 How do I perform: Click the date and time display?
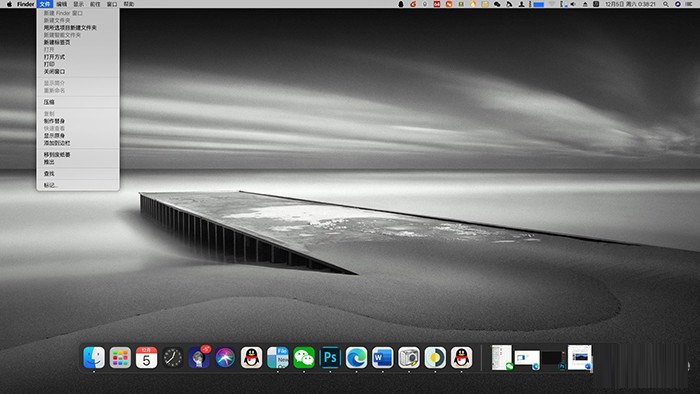pos(630,4)
